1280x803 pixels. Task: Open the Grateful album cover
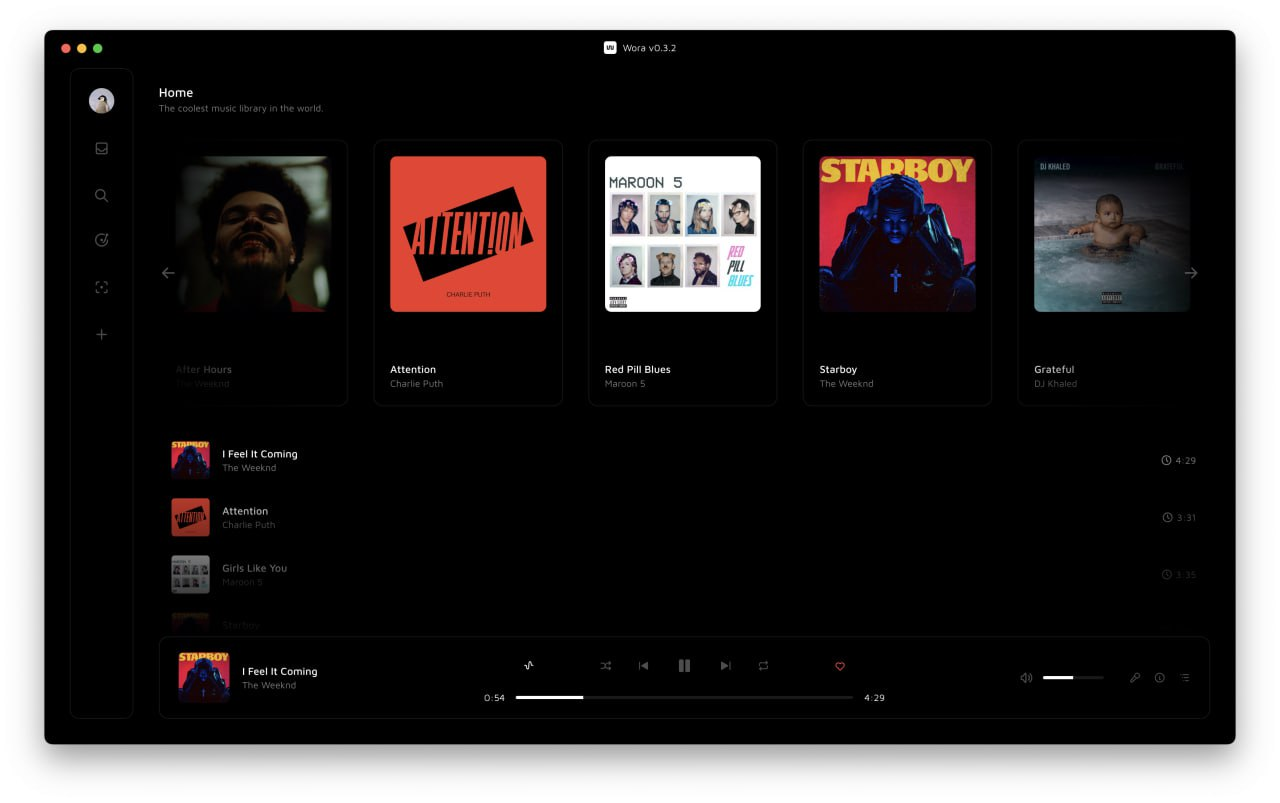pyautogui.click(x=1112, y=234)
